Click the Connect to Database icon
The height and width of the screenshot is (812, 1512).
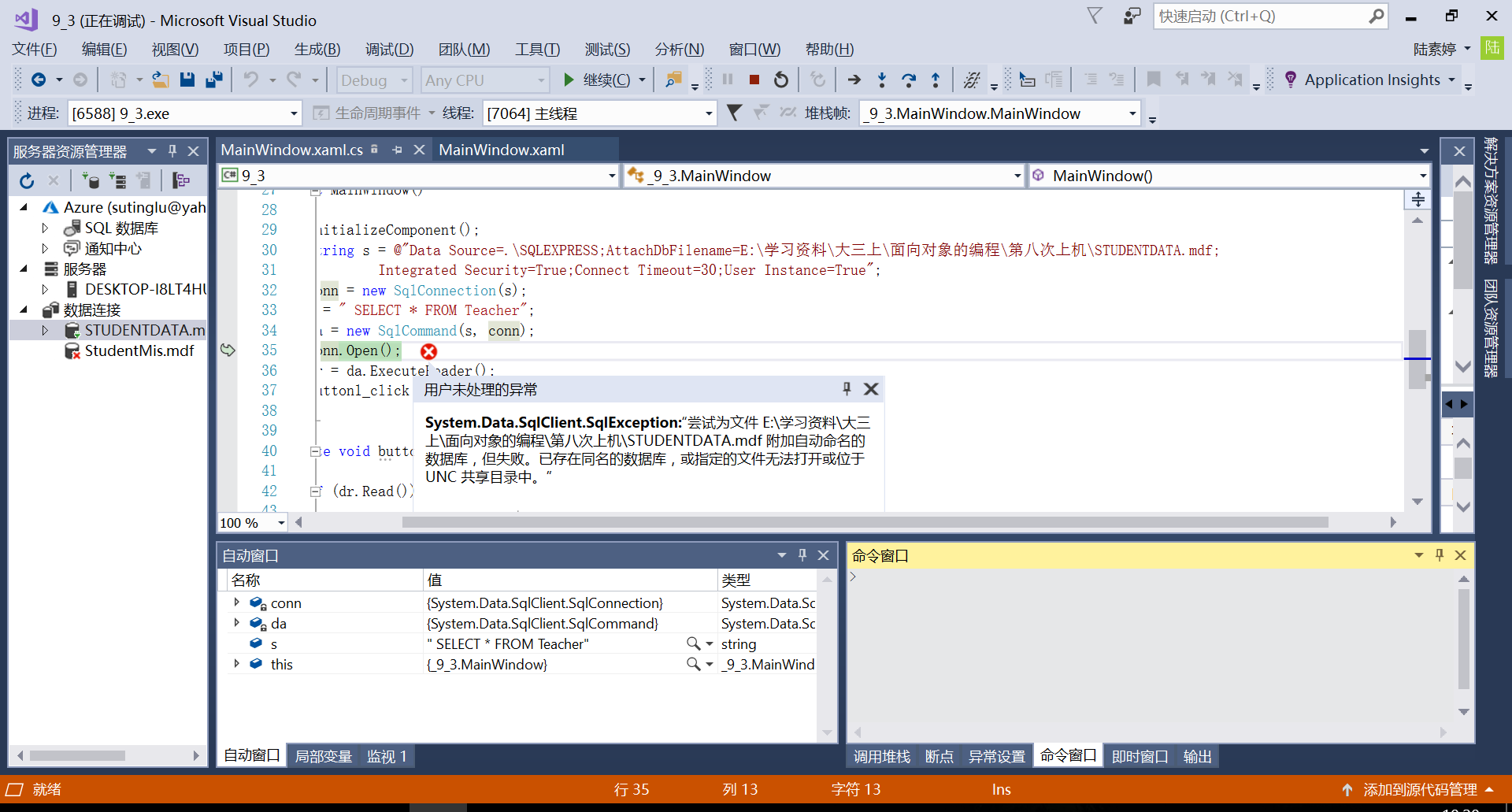(x=91, y=181)
